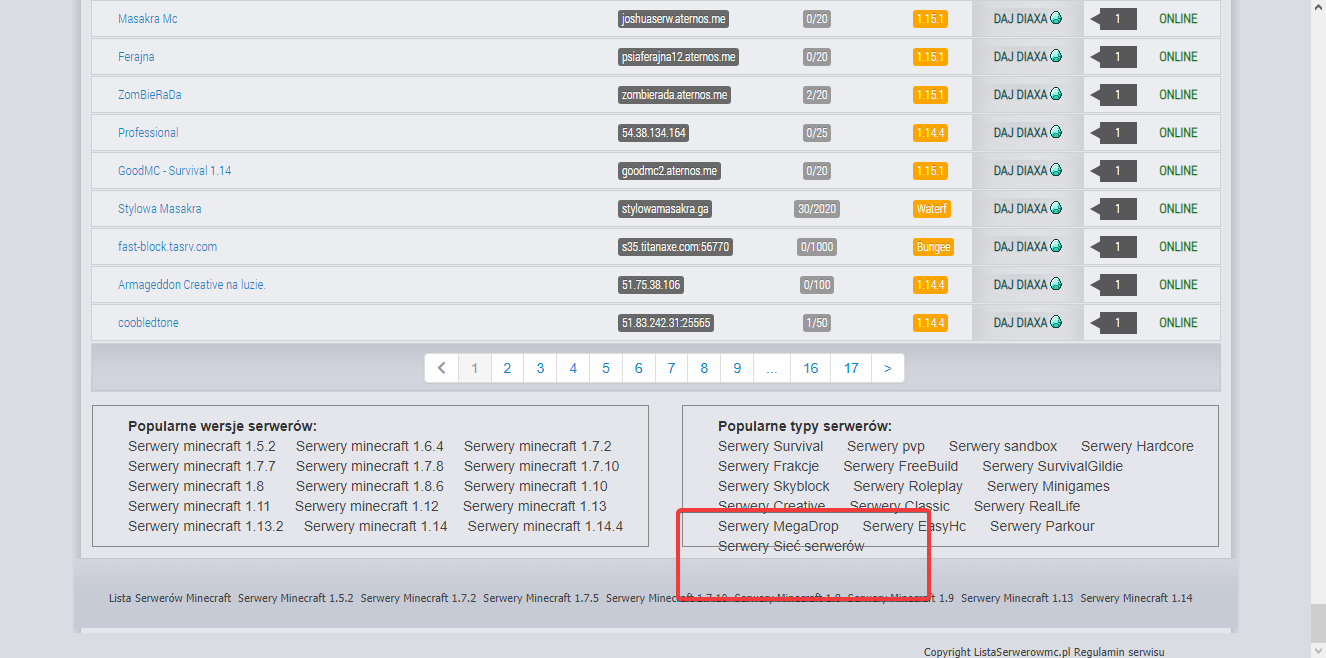Click the diamond icon in coobledtone row

(x=1056, y=322)
